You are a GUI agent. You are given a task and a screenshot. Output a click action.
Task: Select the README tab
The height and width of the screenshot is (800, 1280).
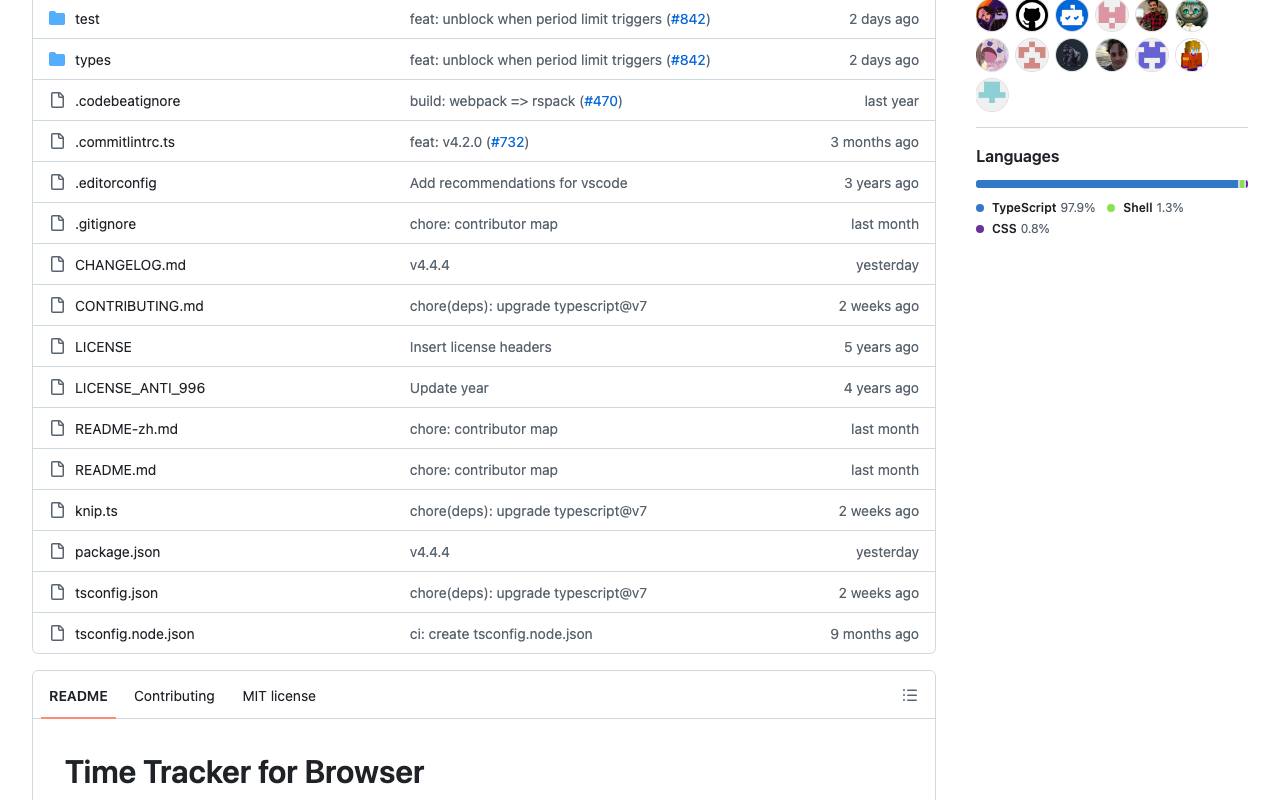pyautogui.click(x=78, y=696)
